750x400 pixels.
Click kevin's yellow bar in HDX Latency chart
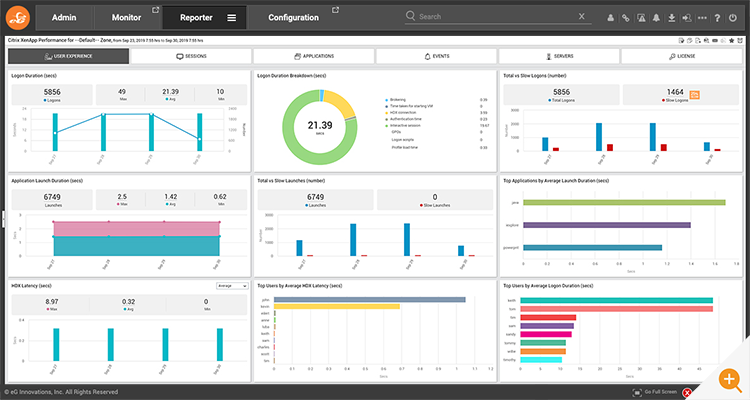coord(337,307)
